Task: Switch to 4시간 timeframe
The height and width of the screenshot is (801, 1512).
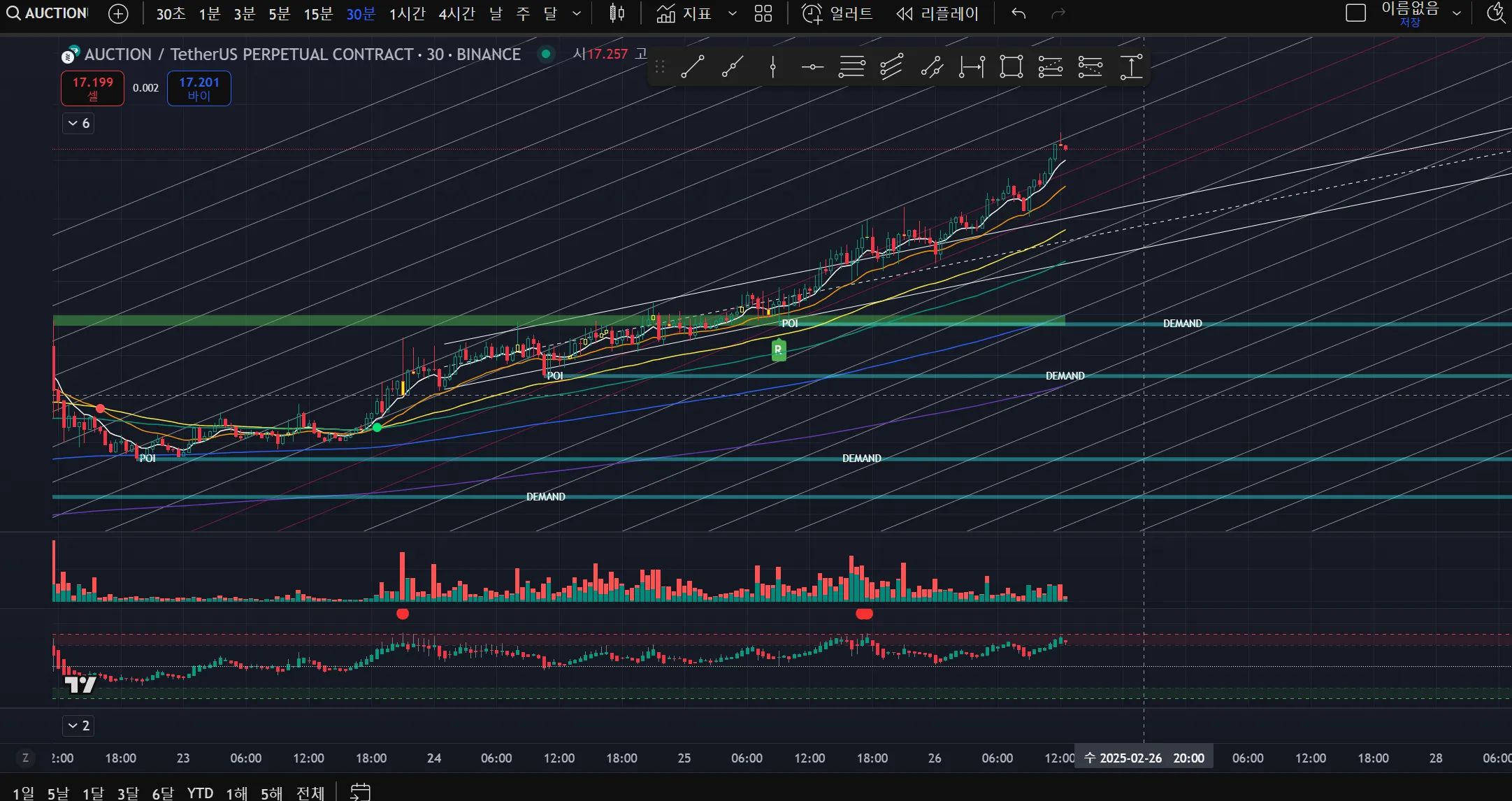Action: coord(456,14)
